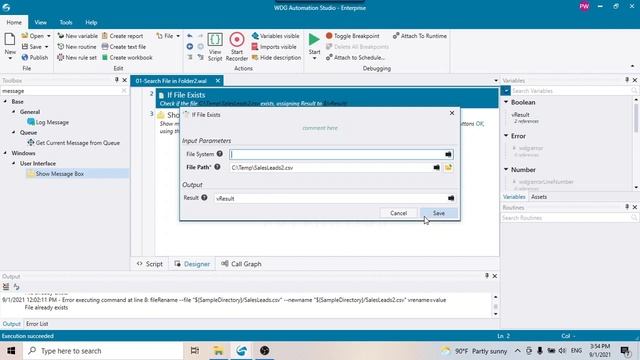
Task: Collapse the General tree node
Action: coord(13,111)
